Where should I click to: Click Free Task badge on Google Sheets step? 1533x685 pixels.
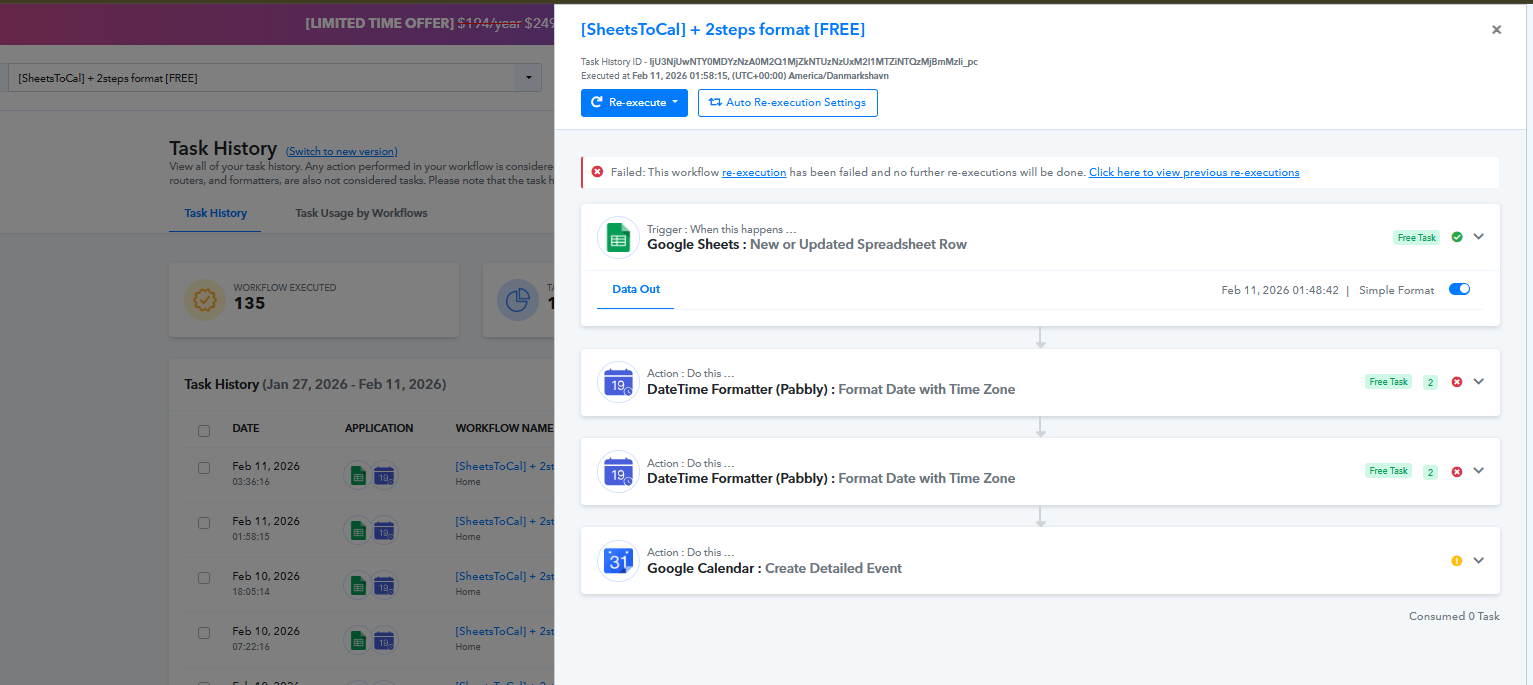[x=1416, y=238]
